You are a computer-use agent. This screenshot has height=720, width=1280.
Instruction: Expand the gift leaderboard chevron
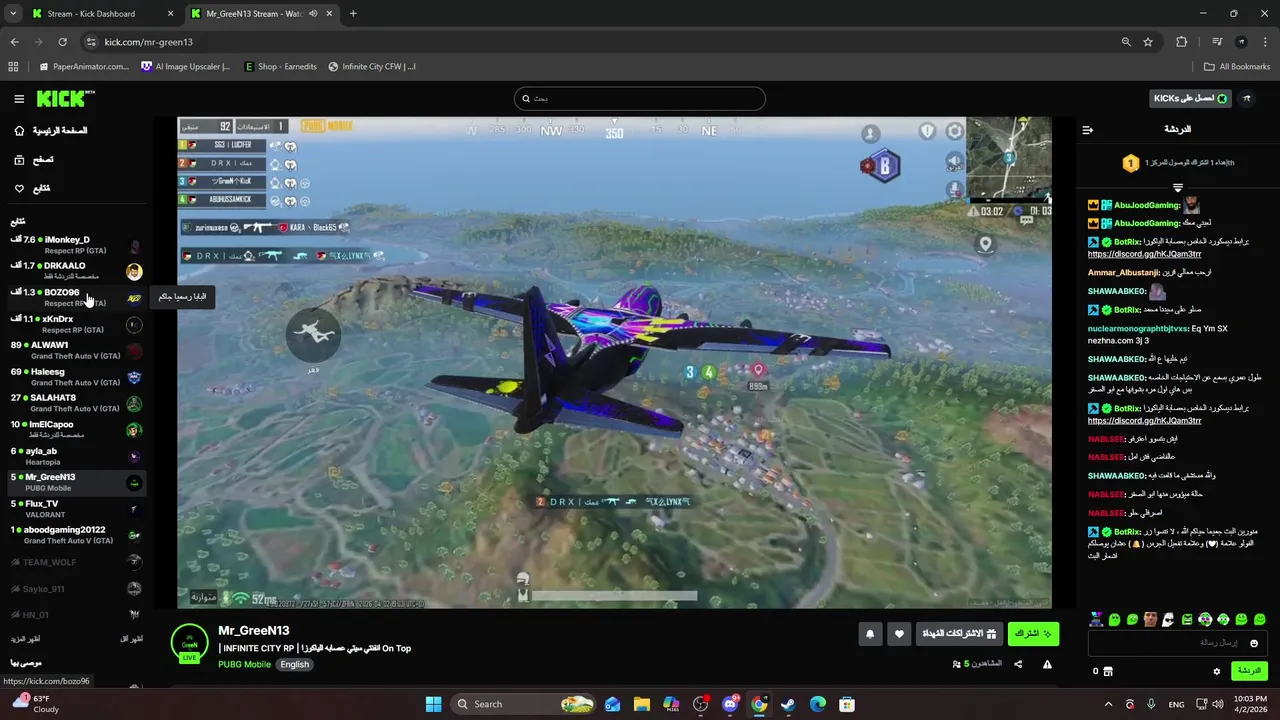pyautogui.click(x=1178, y=187)
